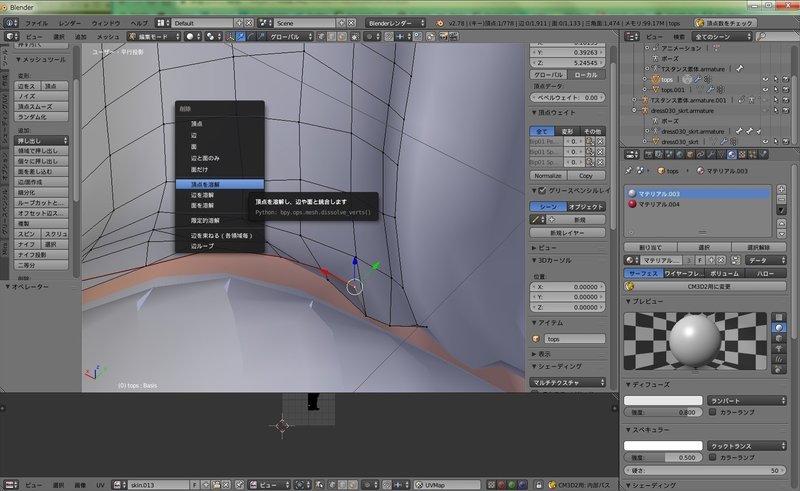Toggle renderability camera for tops.001
The width and height of the screenshot is (800, 491).
click(x=786, y=90)
